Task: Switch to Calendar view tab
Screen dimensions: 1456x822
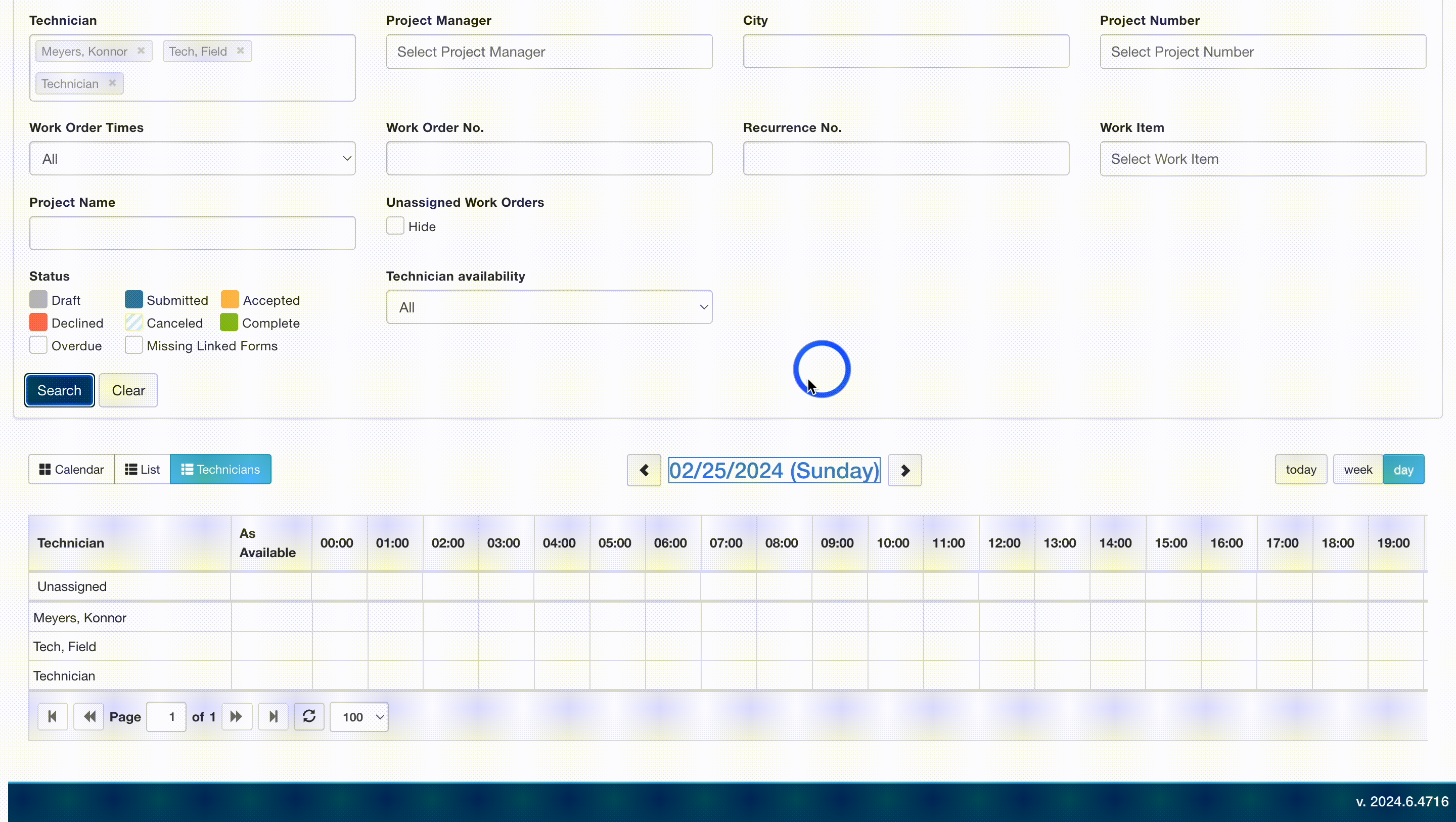Action: [x=72, y=469]
